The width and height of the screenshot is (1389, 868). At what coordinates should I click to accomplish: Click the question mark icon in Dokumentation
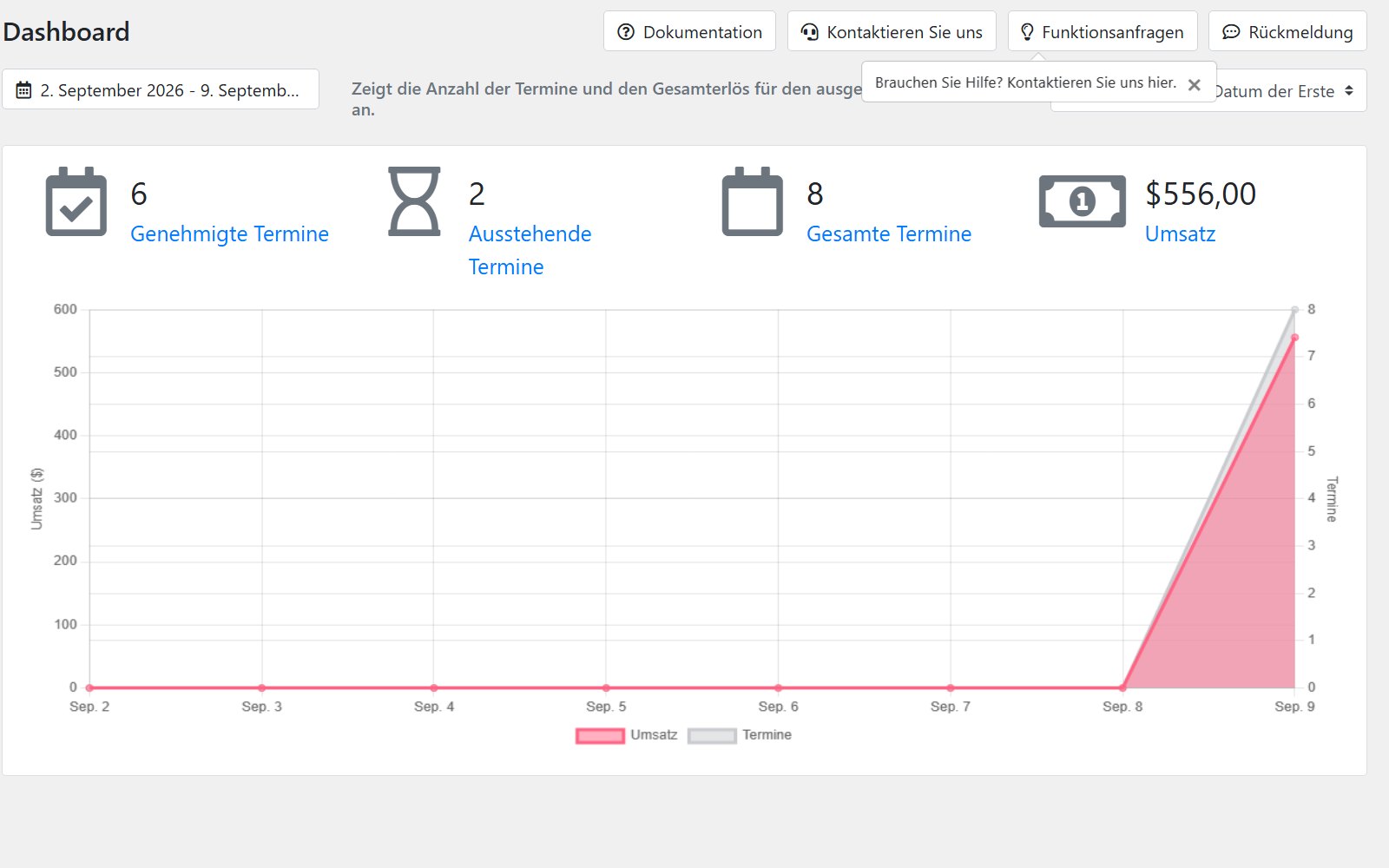pyautogui.click(x=626, y=32)
